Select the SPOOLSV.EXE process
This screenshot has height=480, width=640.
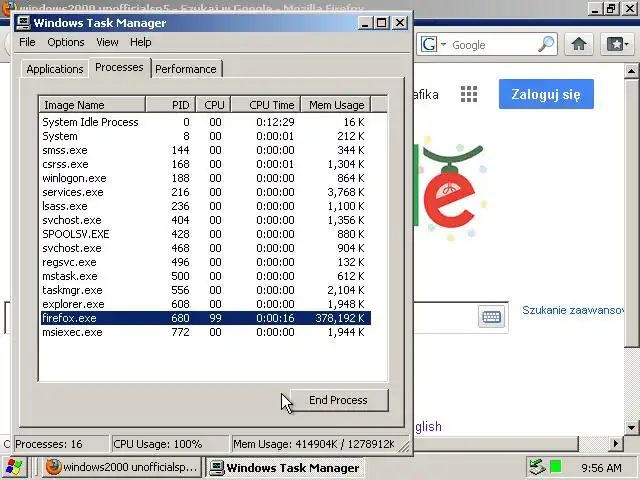coord(206,234)
